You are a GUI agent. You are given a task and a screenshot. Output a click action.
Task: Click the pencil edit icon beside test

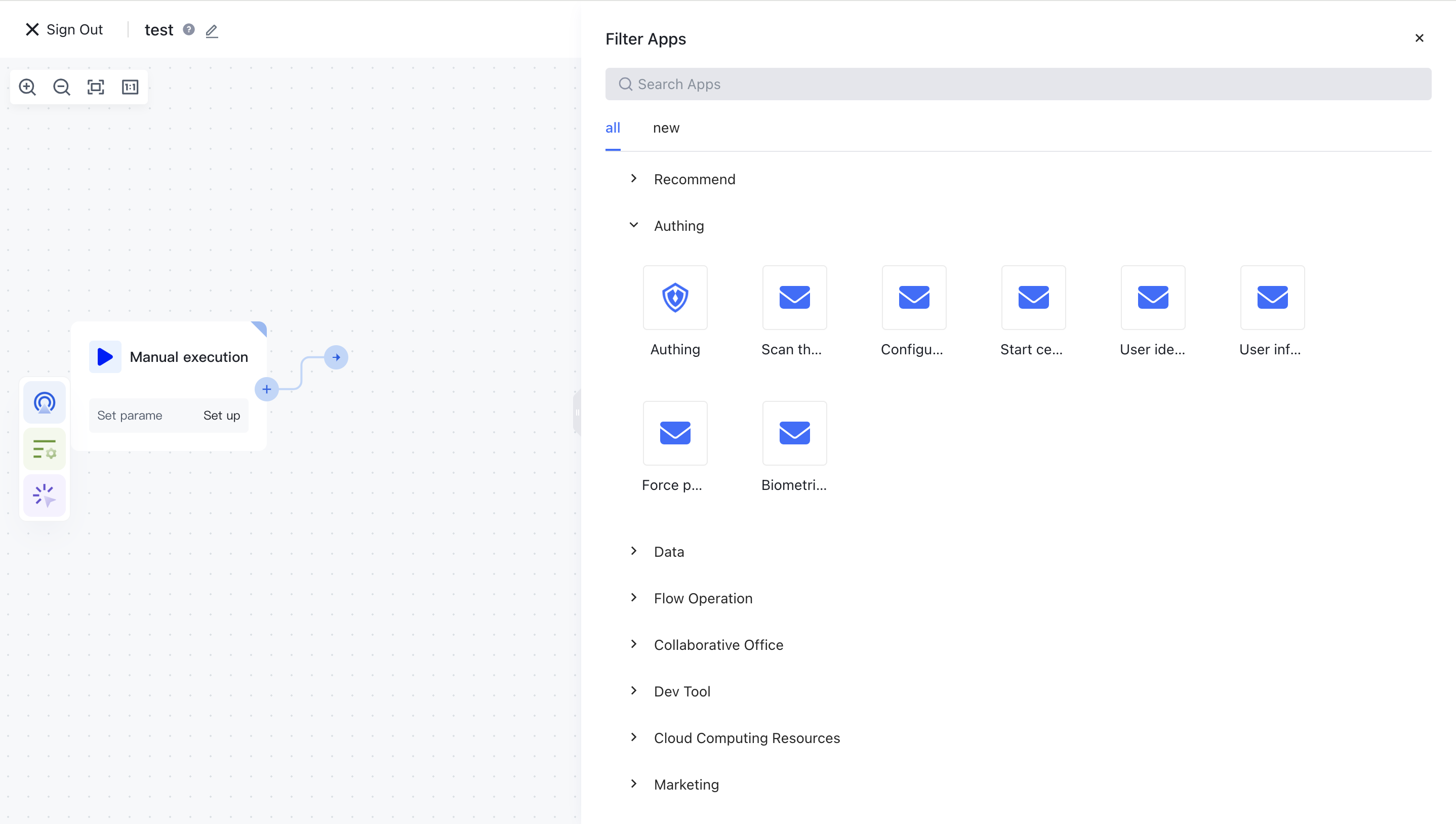click(x=212, y=30)
